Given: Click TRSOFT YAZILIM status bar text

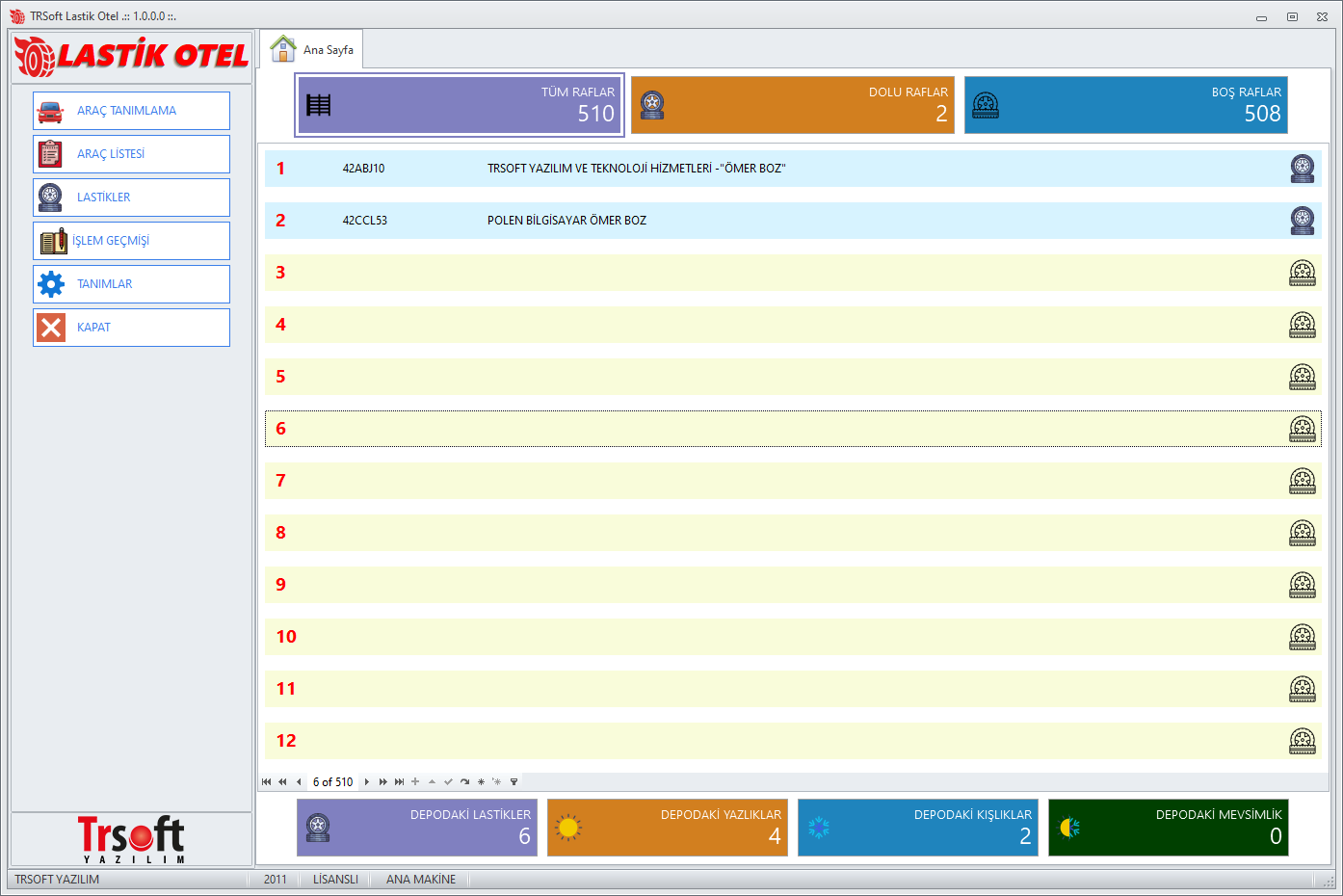Looking at the screenshot, I should pos(57,880).
